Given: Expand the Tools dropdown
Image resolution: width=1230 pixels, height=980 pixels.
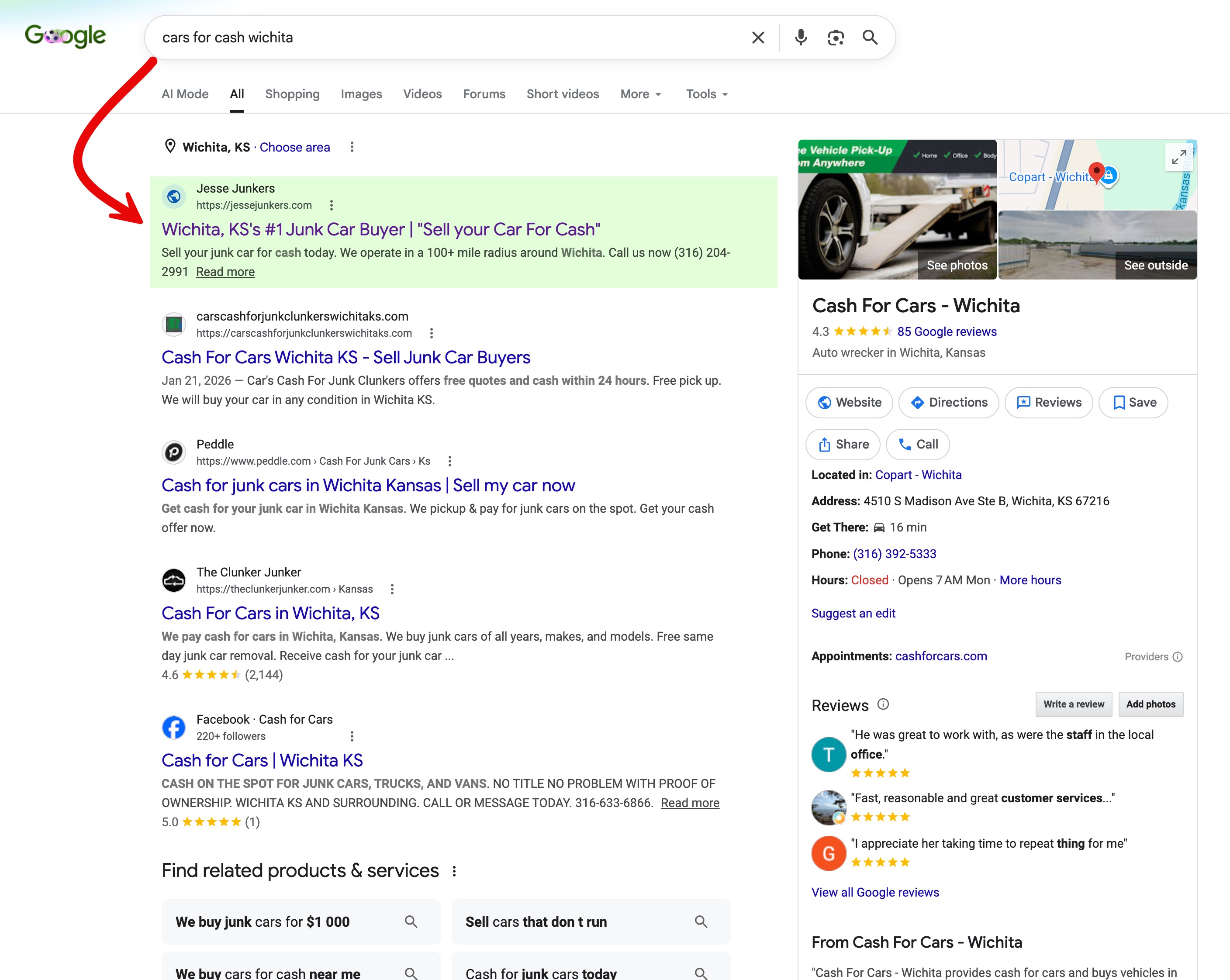Looking at the screenshot, I should [x=707, y=94].
